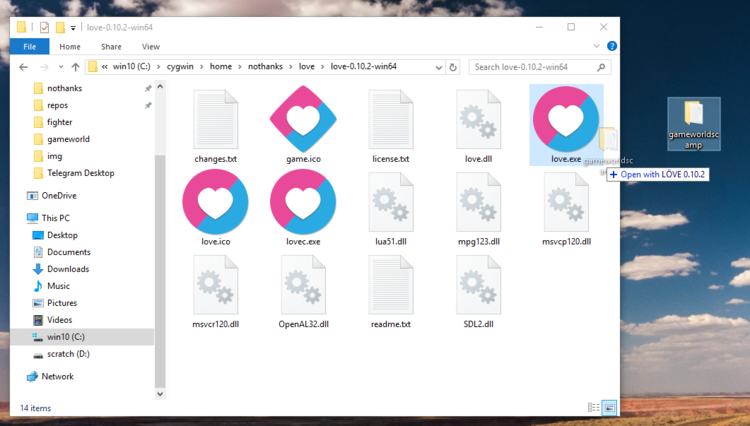
Task: Switch to large icons view layout
Action: click(x=609, y=407)
